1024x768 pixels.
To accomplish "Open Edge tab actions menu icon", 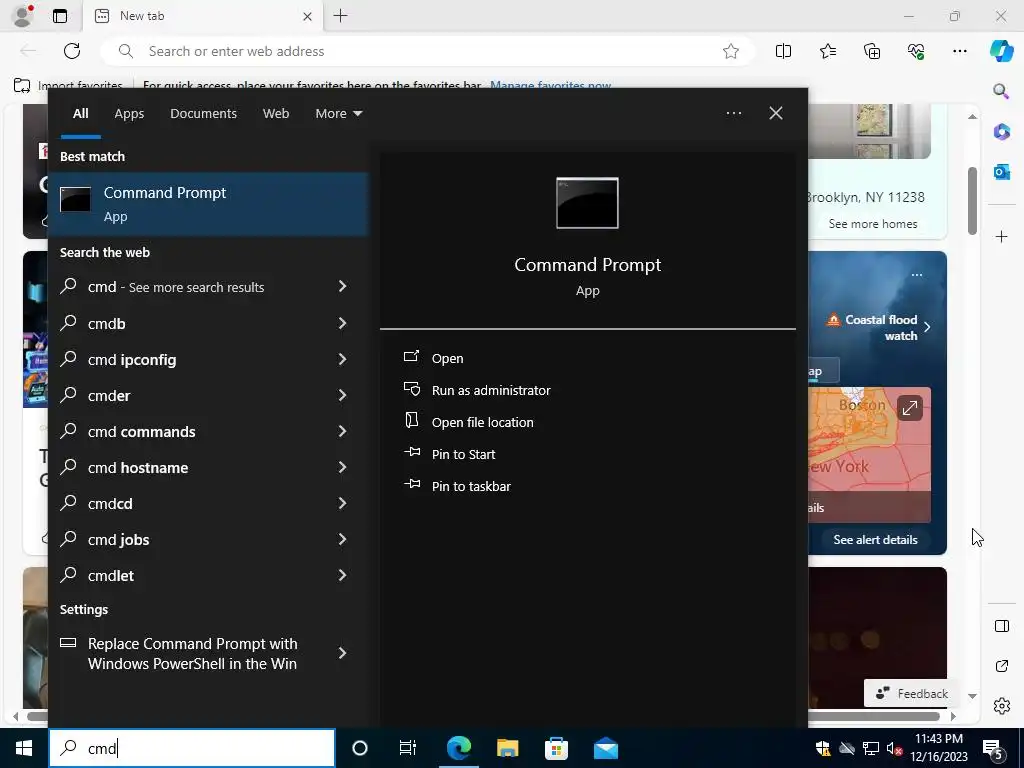I will (60, 16).
